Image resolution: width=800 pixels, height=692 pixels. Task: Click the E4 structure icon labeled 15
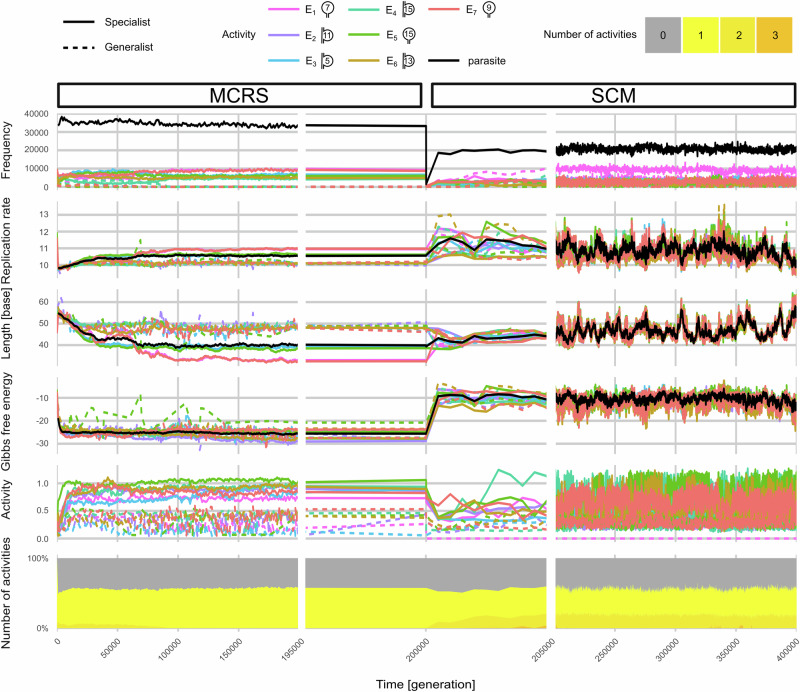pos(408,9)
